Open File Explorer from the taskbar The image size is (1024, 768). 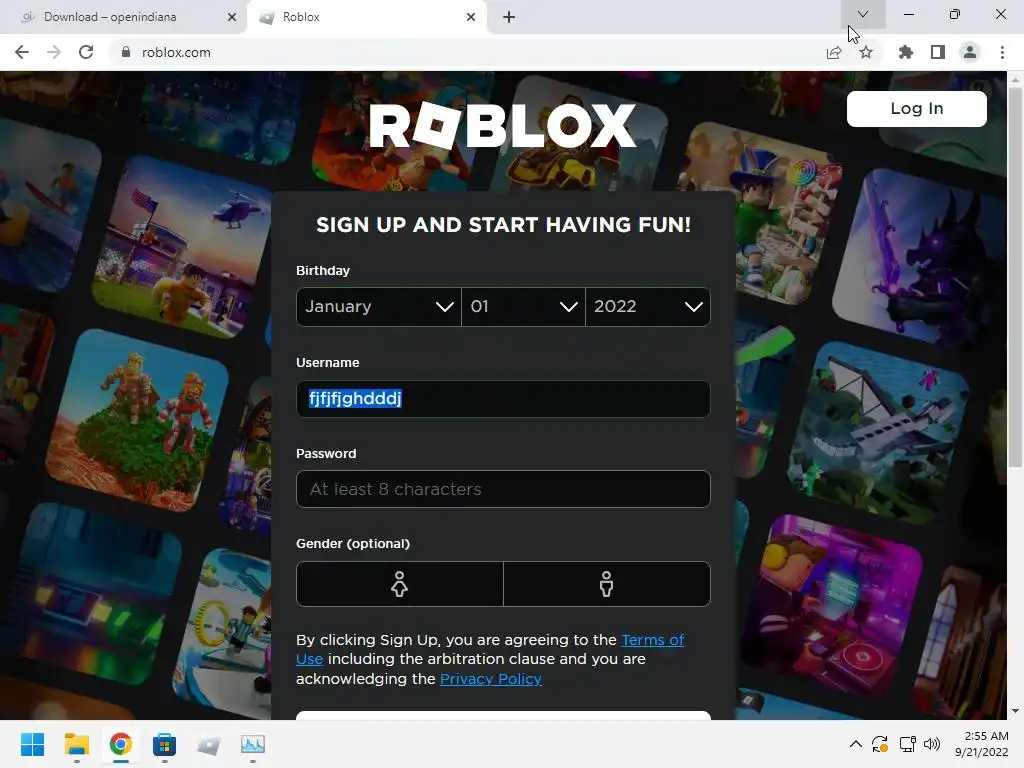(76, 744)
